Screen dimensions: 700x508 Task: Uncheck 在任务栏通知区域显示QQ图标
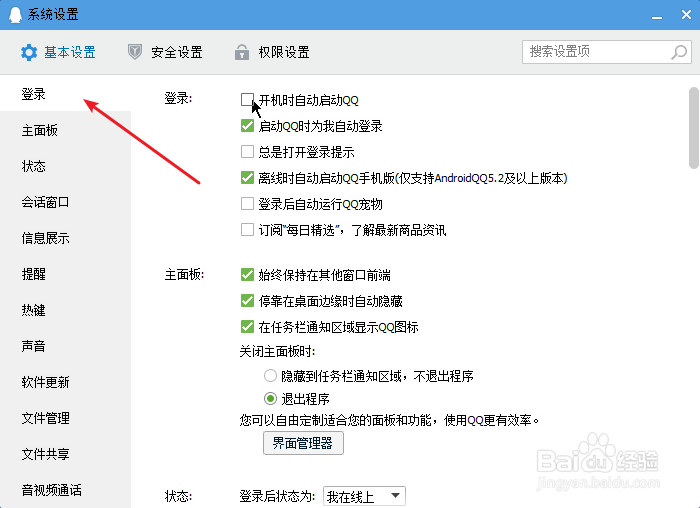point(247,327)
